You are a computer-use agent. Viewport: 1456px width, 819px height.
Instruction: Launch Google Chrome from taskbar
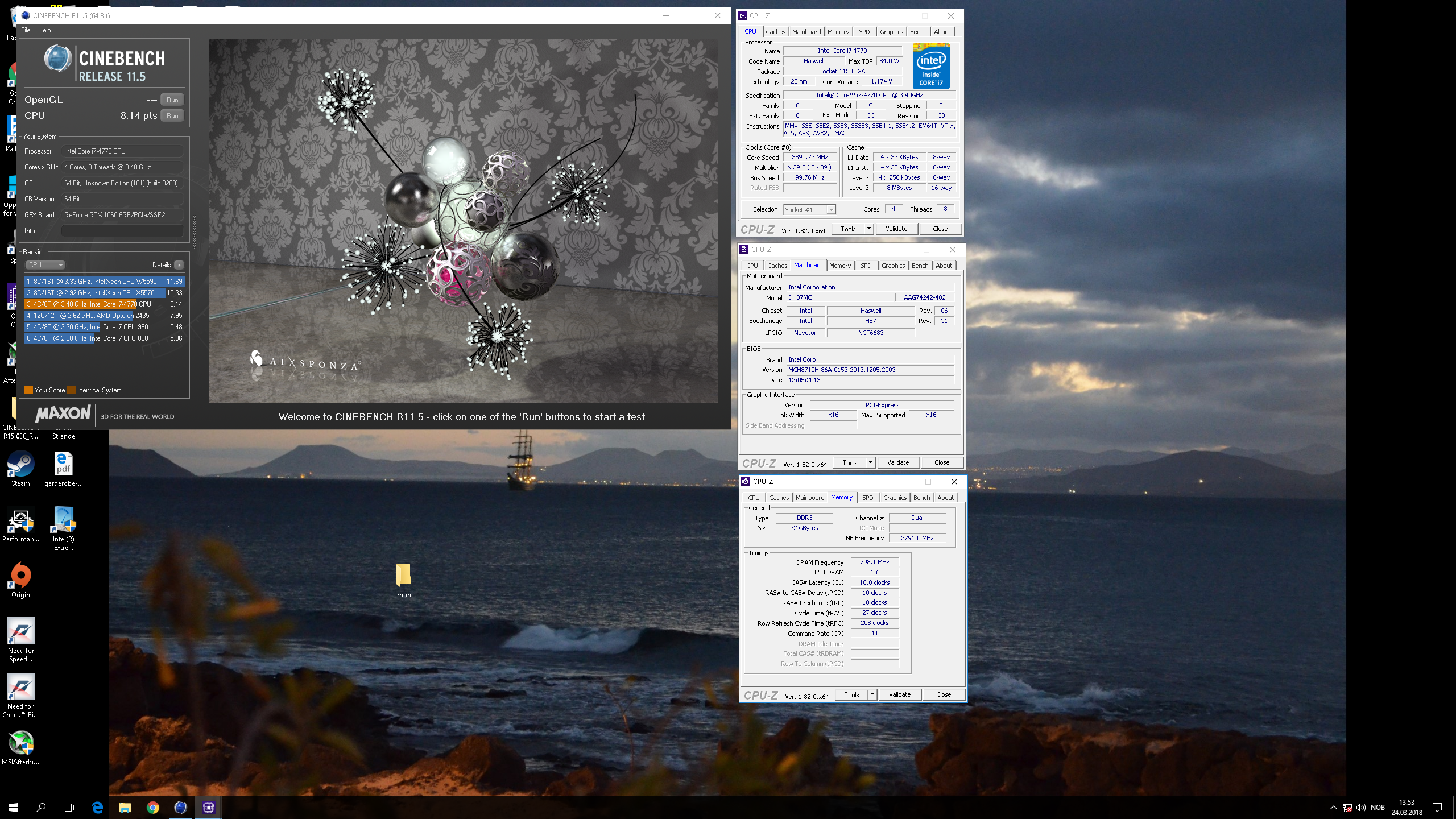tap(152, 807)
